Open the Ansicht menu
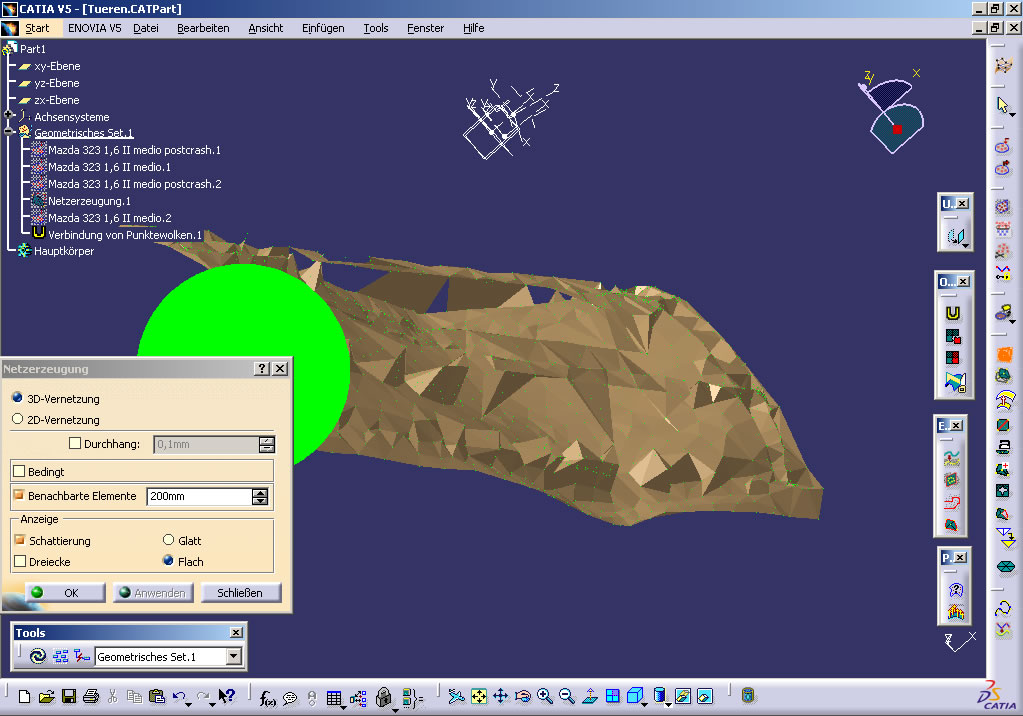Screen dimensions: 1023x716 tap(266, 28)
